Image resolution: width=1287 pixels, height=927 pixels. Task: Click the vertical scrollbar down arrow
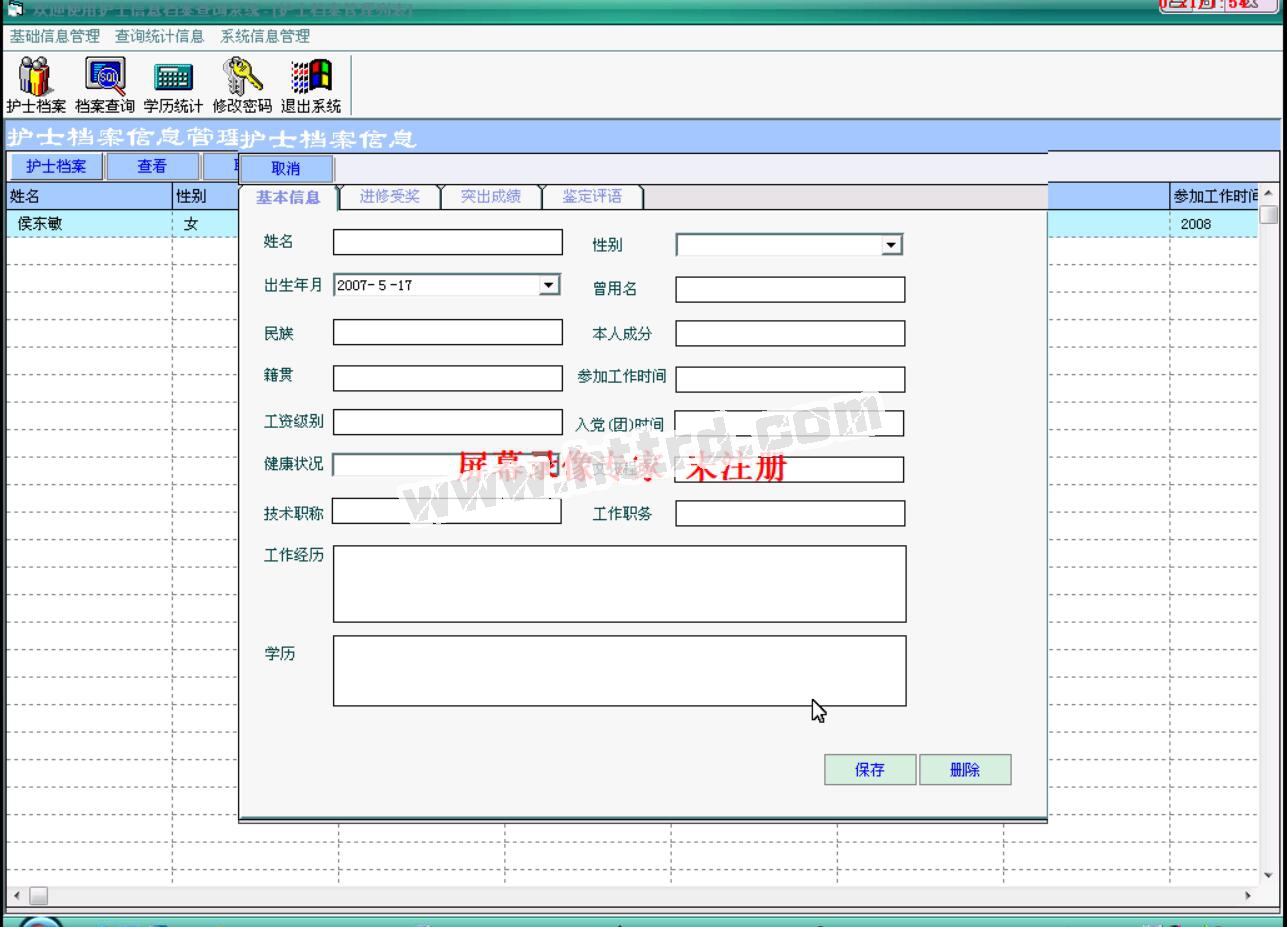pyautogui.click(x=1268, y=875)
